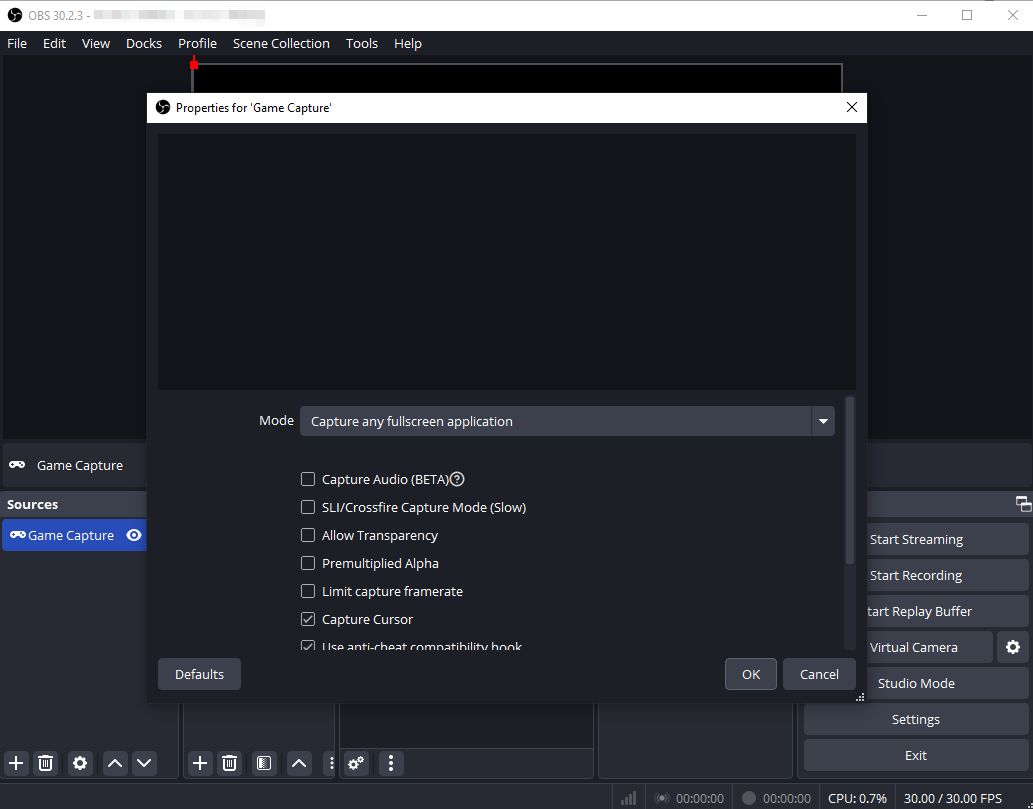This screenshot has height=809, width=1033.
Task: Hide the Game Capture source visibility eye
Action: click(133, 535)
